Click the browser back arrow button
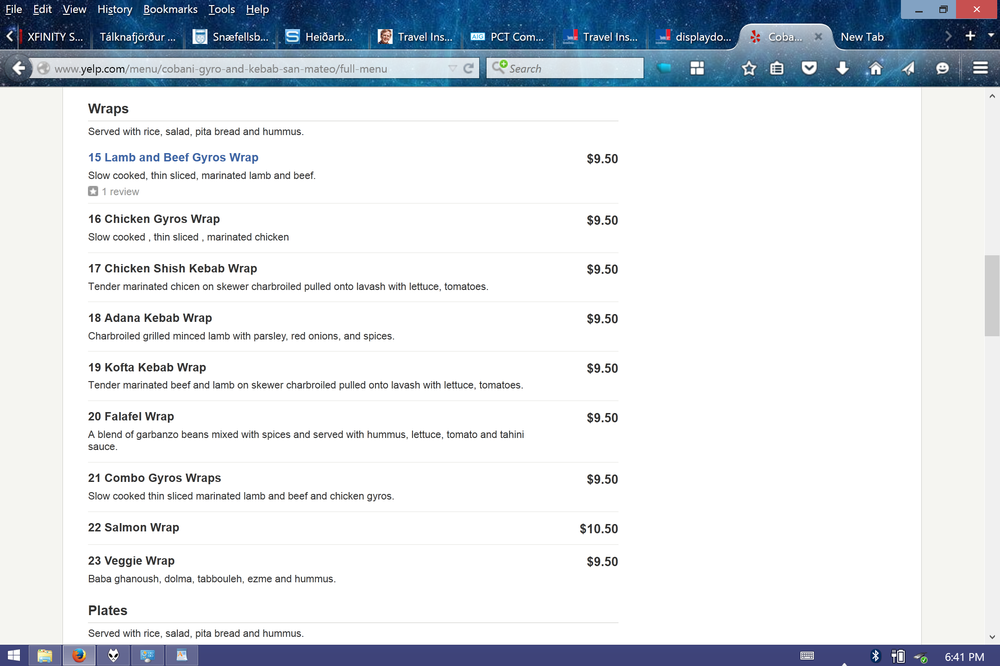1000x666 pixels. click(18, 68)
